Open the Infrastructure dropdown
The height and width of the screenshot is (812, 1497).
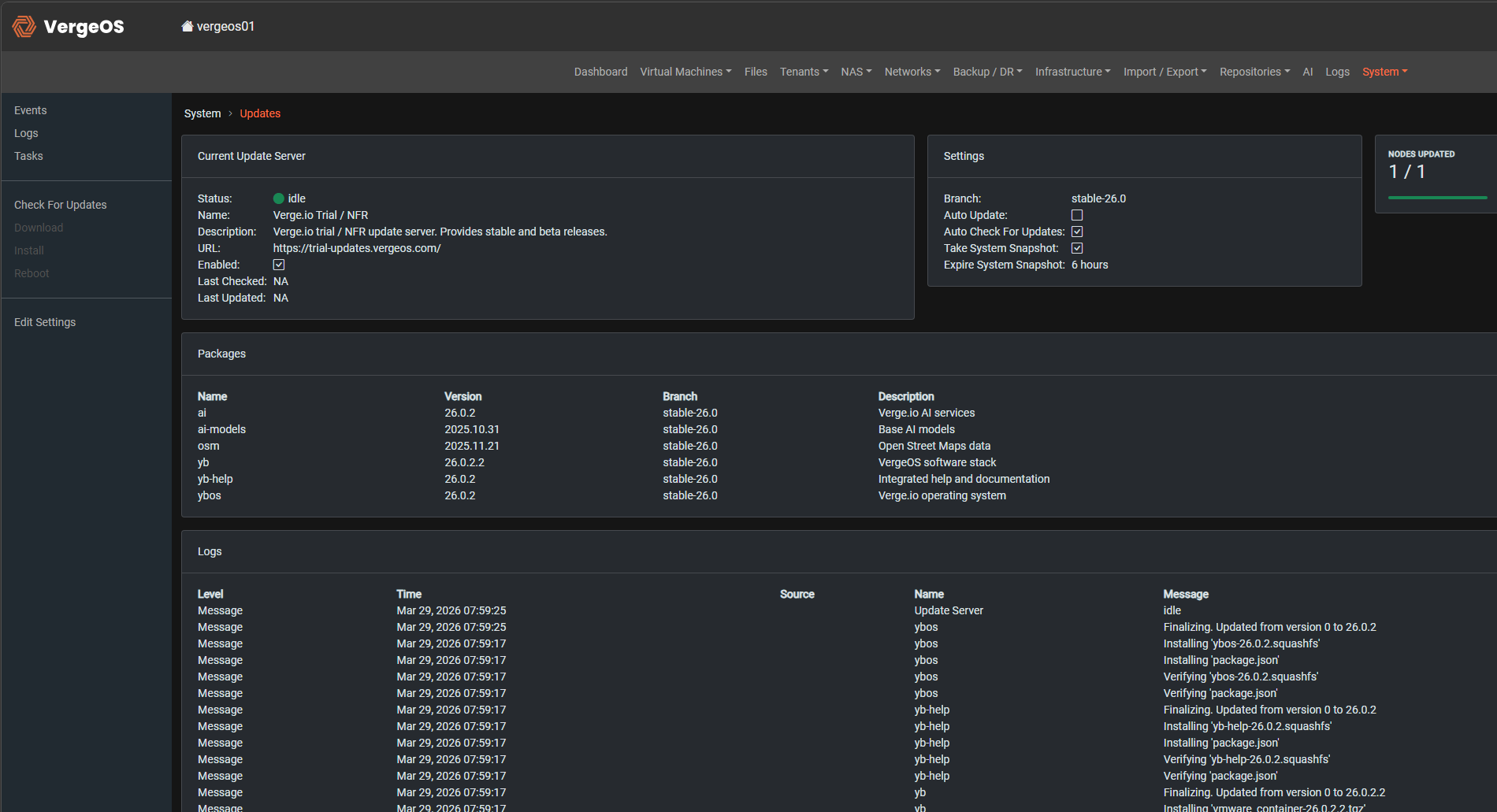1072,72
